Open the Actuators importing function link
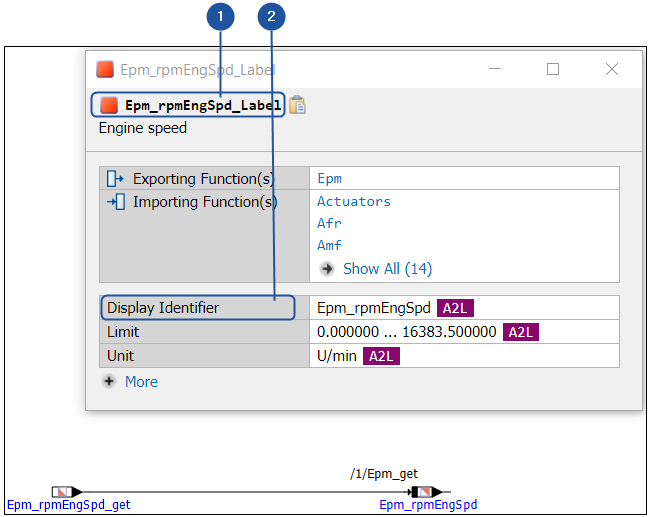This screenshot has width=650, height=517. coord(354,201)
